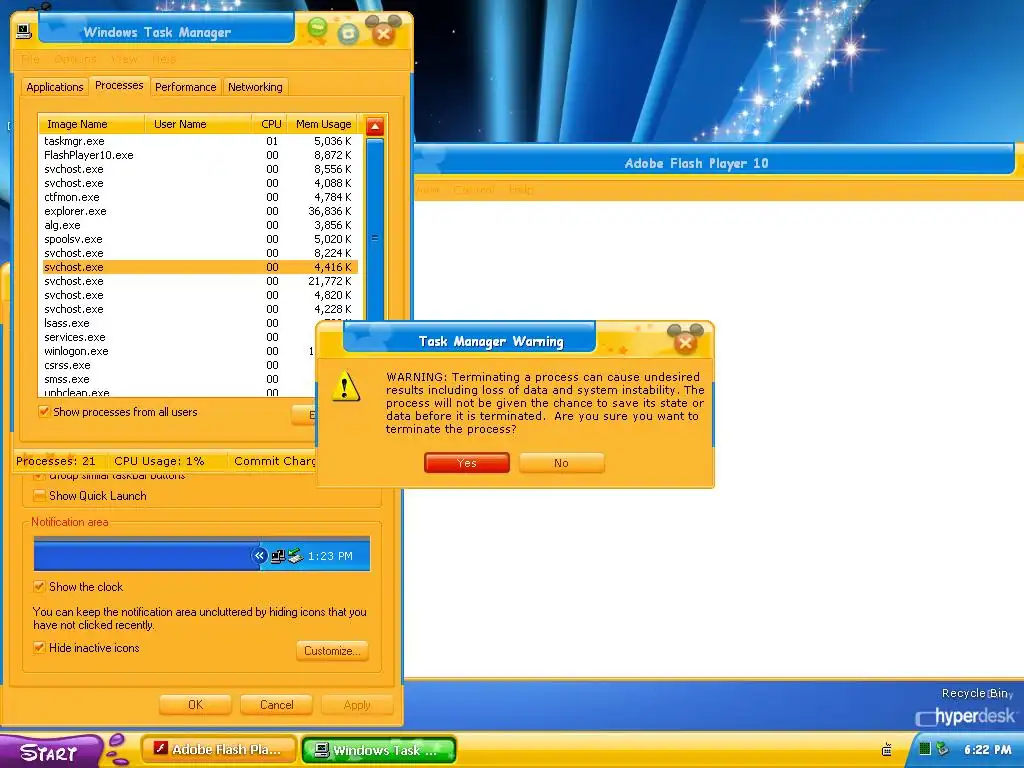Select the explorer.exe process row
The width and height of the screenshot is (1024, 768).
tap(198, 211)
